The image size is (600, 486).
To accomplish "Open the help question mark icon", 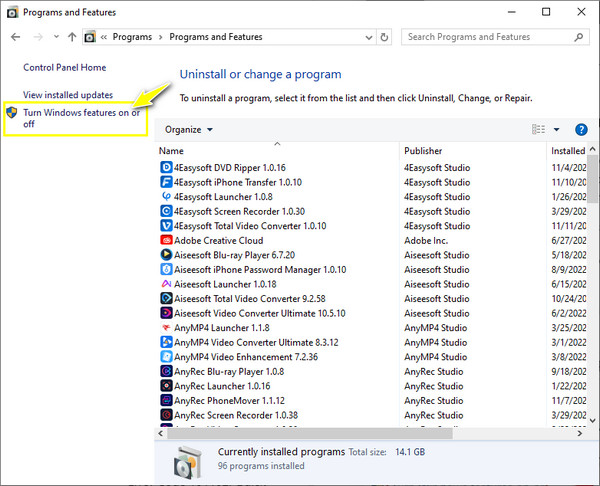I will 581,130.
